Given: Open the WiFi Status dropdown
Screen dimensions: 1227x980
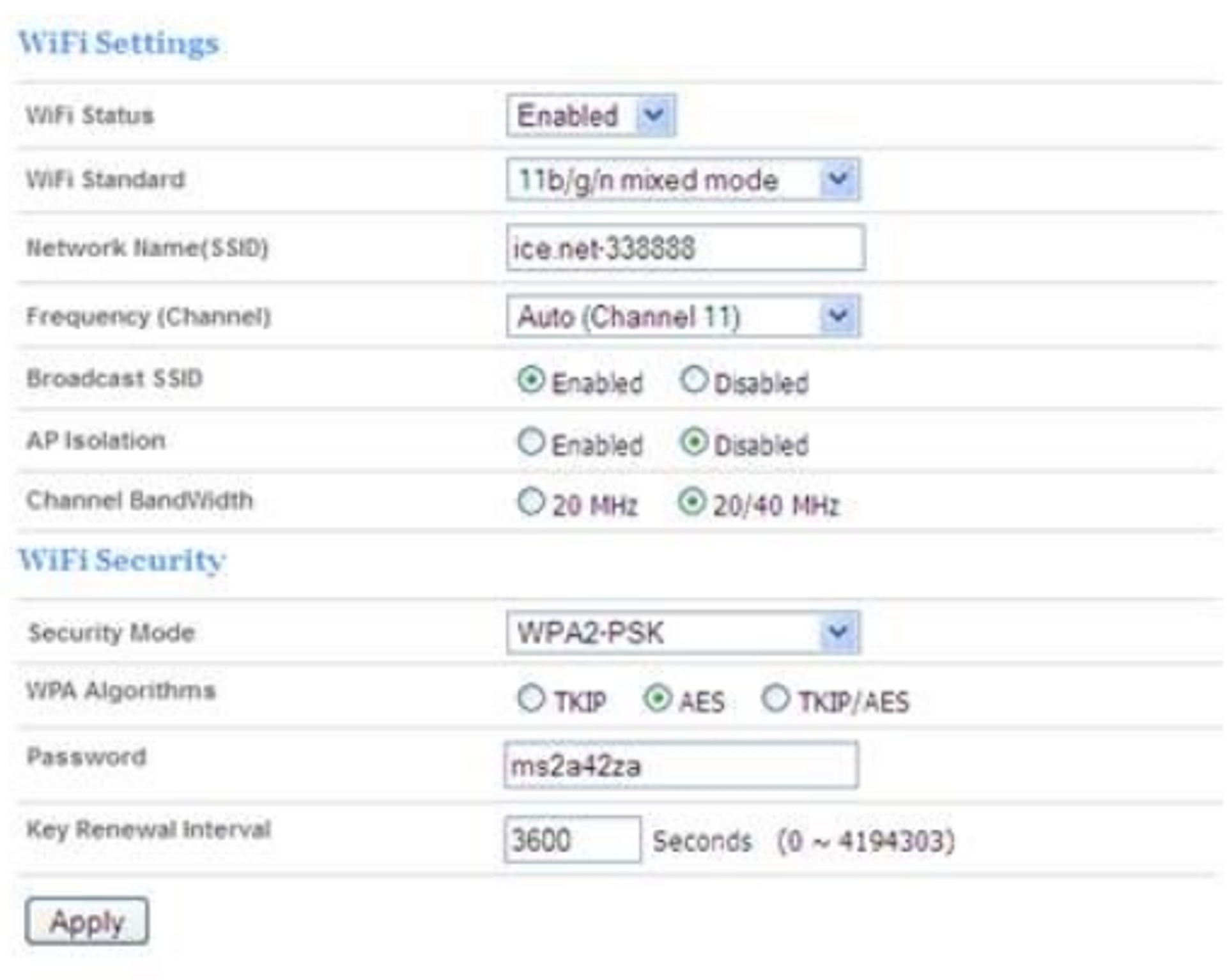Looking at the screenshot, I should (590, 116).
